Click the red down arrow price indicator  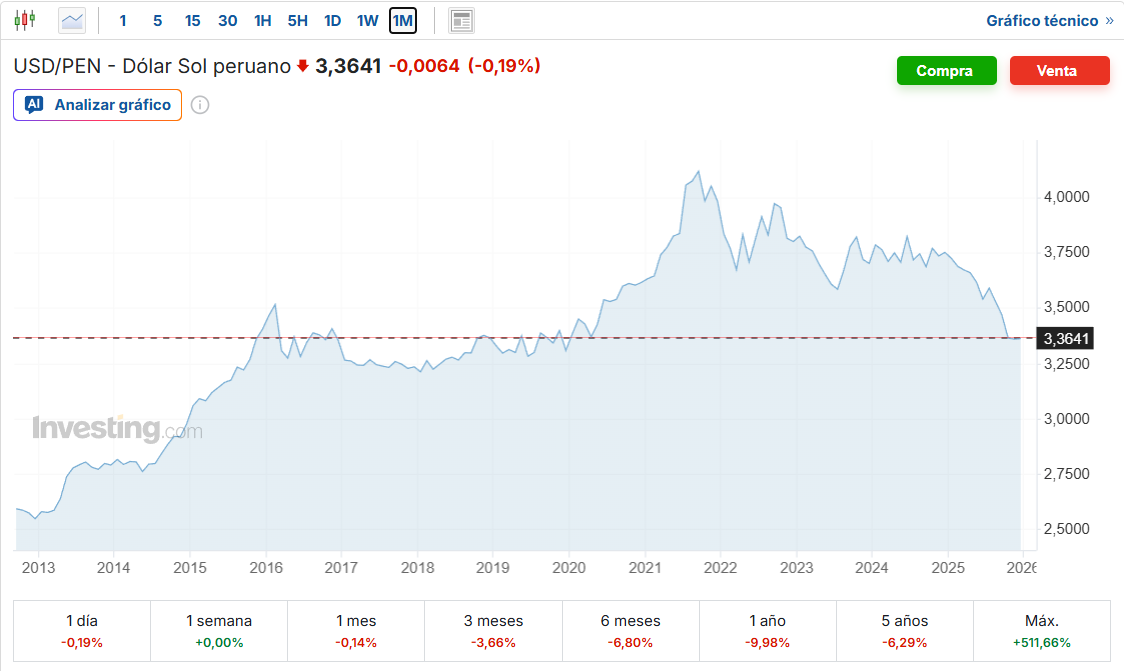coord(303,66)
